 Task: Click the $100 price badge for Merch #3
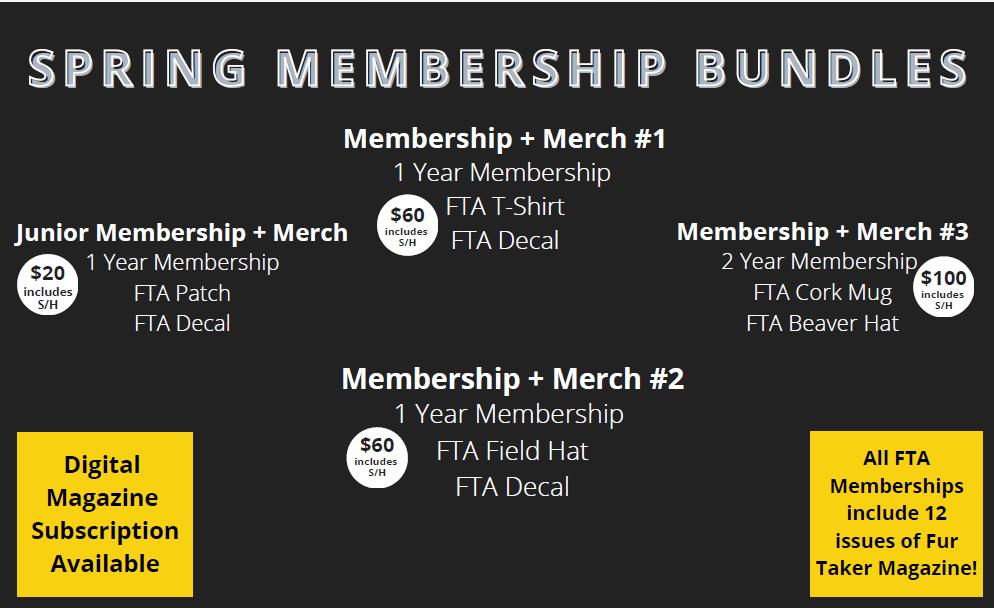[943, 286]
